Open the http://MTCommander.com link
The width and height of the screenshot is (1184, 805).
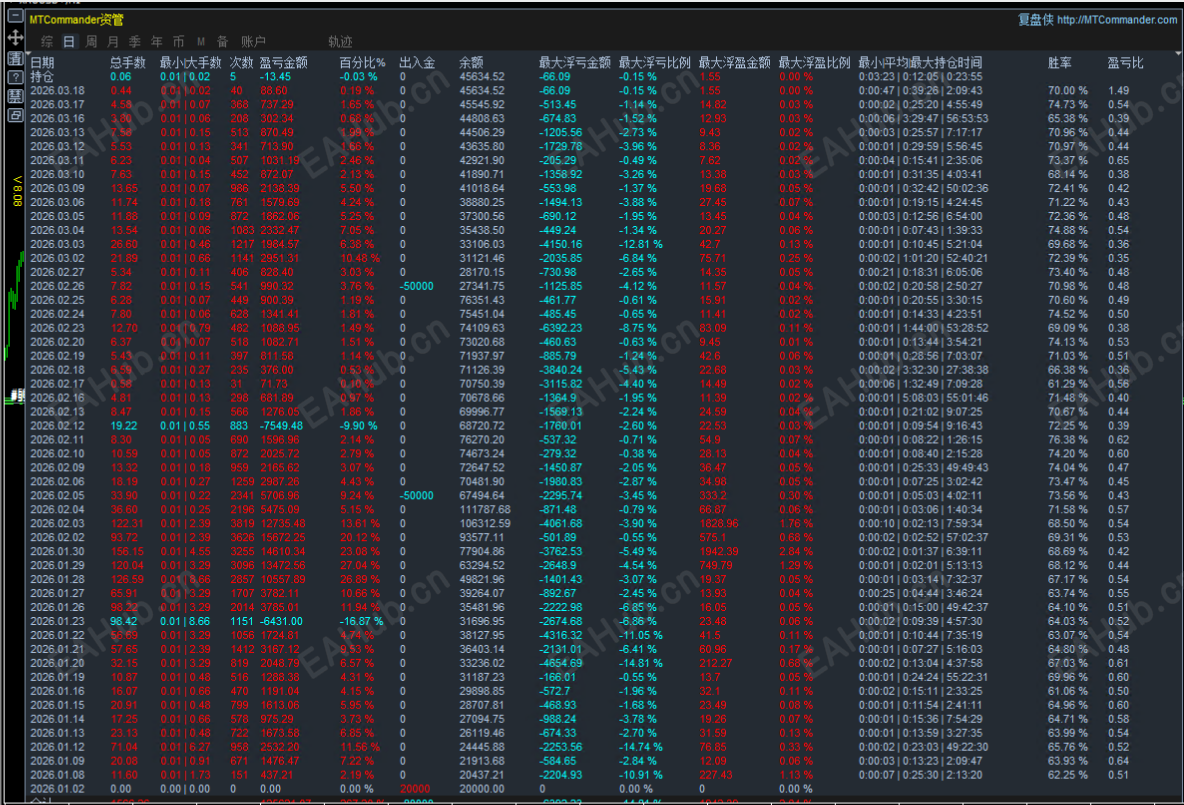pyautogui.click(x=1117, y=20)
